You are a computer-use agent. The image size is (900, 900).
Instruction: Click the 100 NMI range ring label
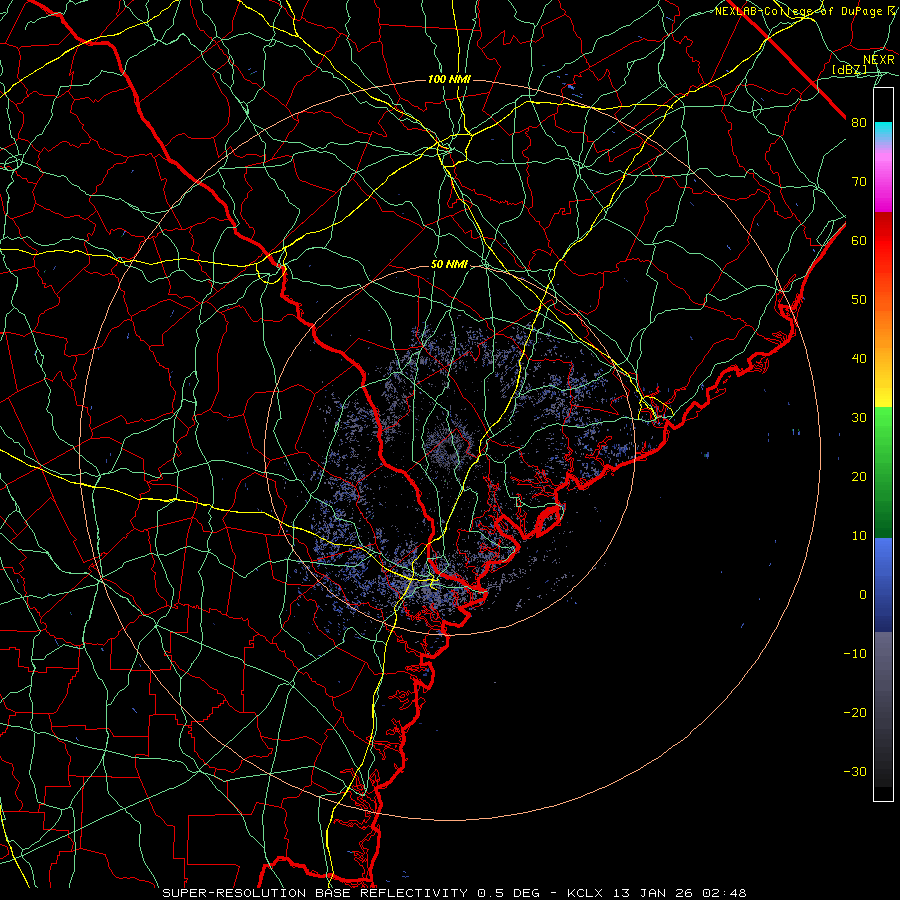tap(449, 79)
